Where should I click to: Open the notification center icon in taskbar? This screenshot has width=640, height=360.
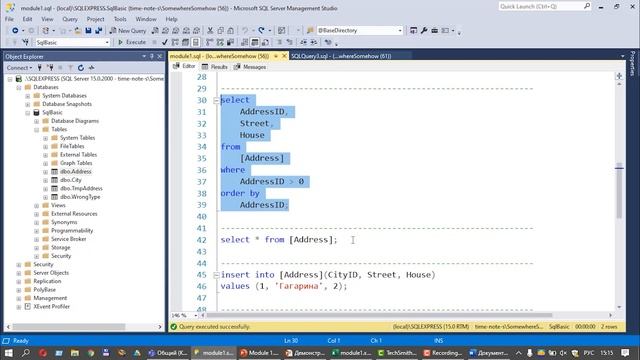tap(625, 353)
